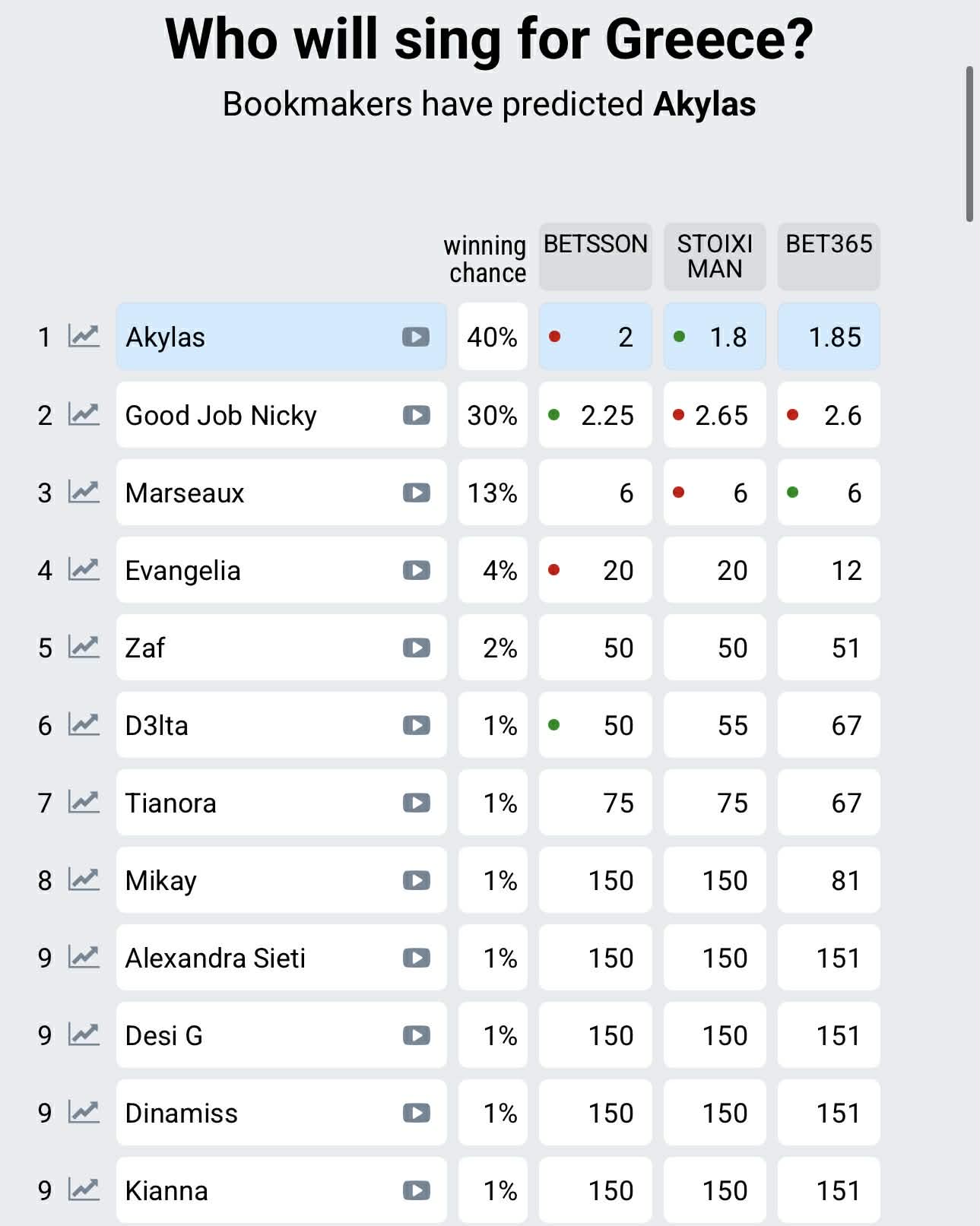
Task: Play Alexandra Sieti video icon
Action: 416,958
